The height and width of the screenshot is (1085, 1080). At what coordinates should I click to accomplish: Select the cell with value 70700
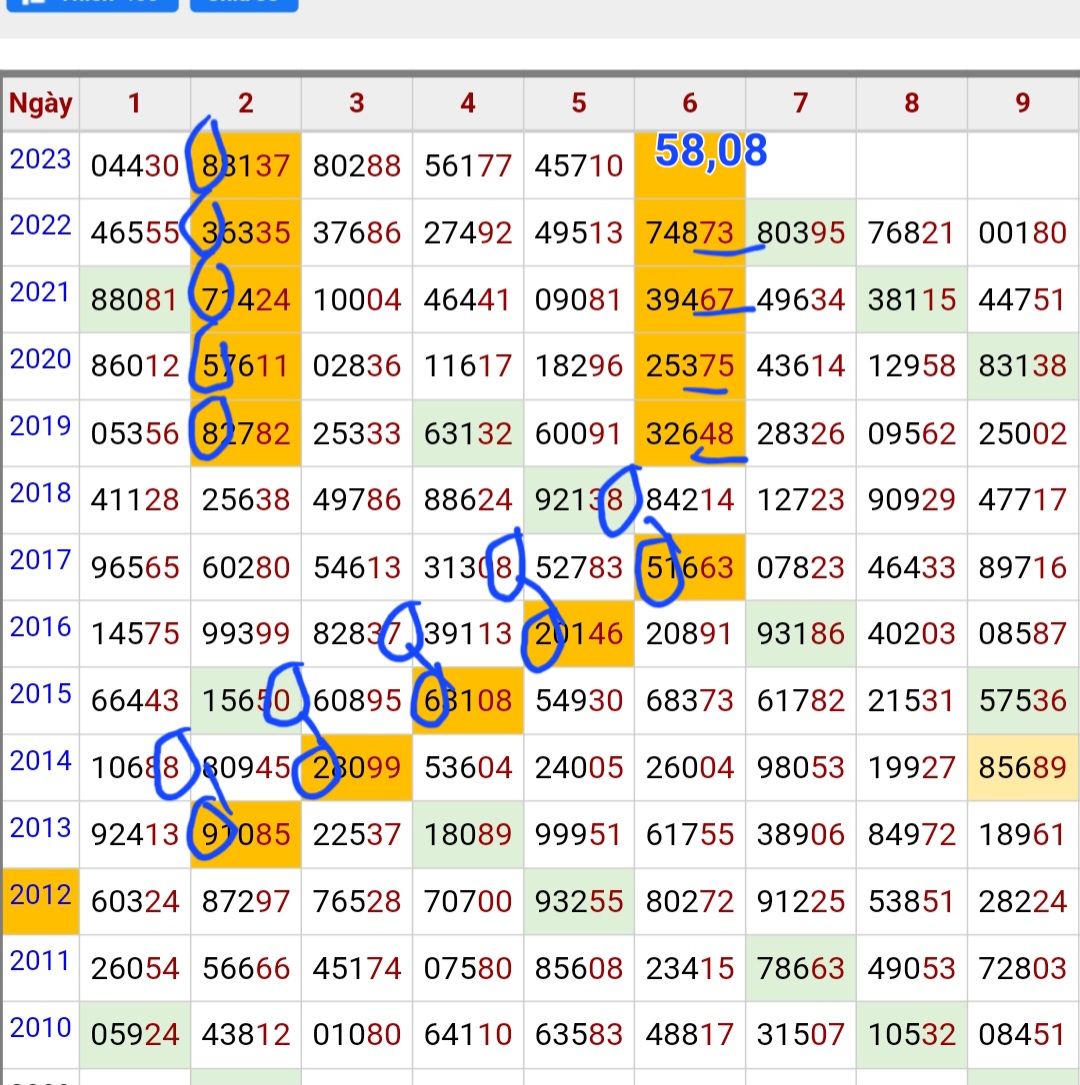(468, 902)
